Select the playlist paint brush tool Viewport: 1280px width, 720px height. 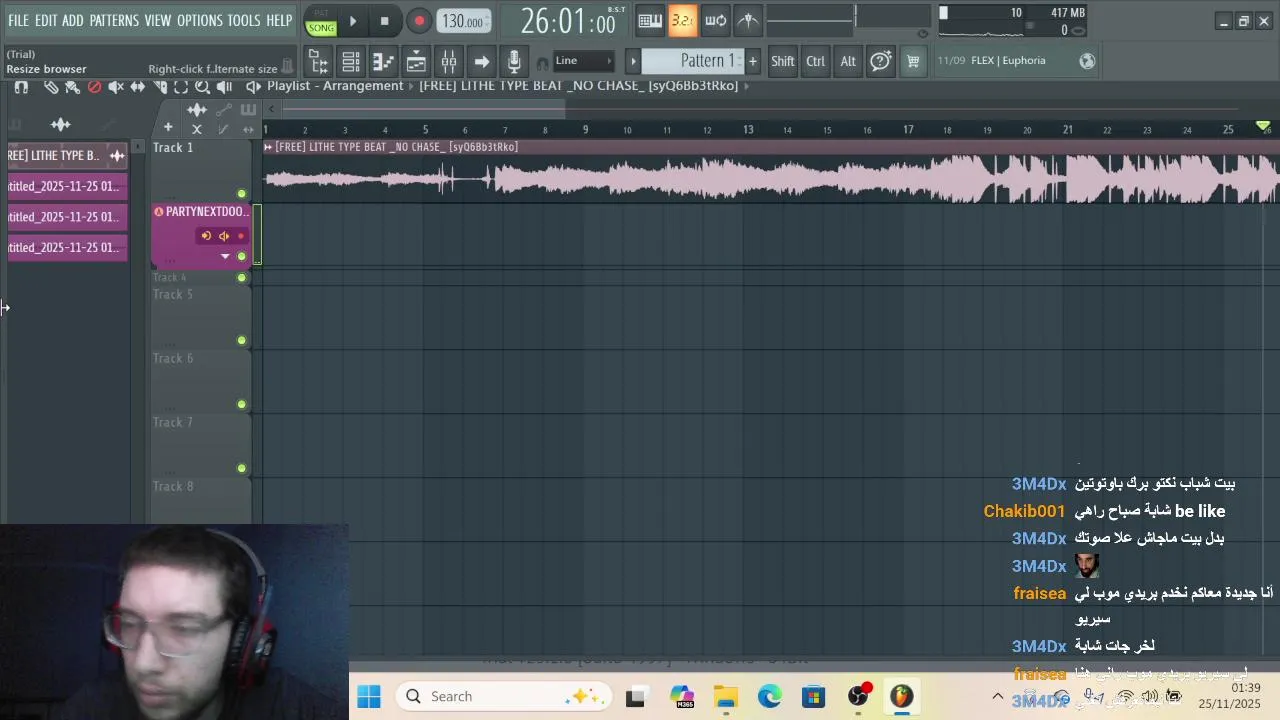coord(72,87)
